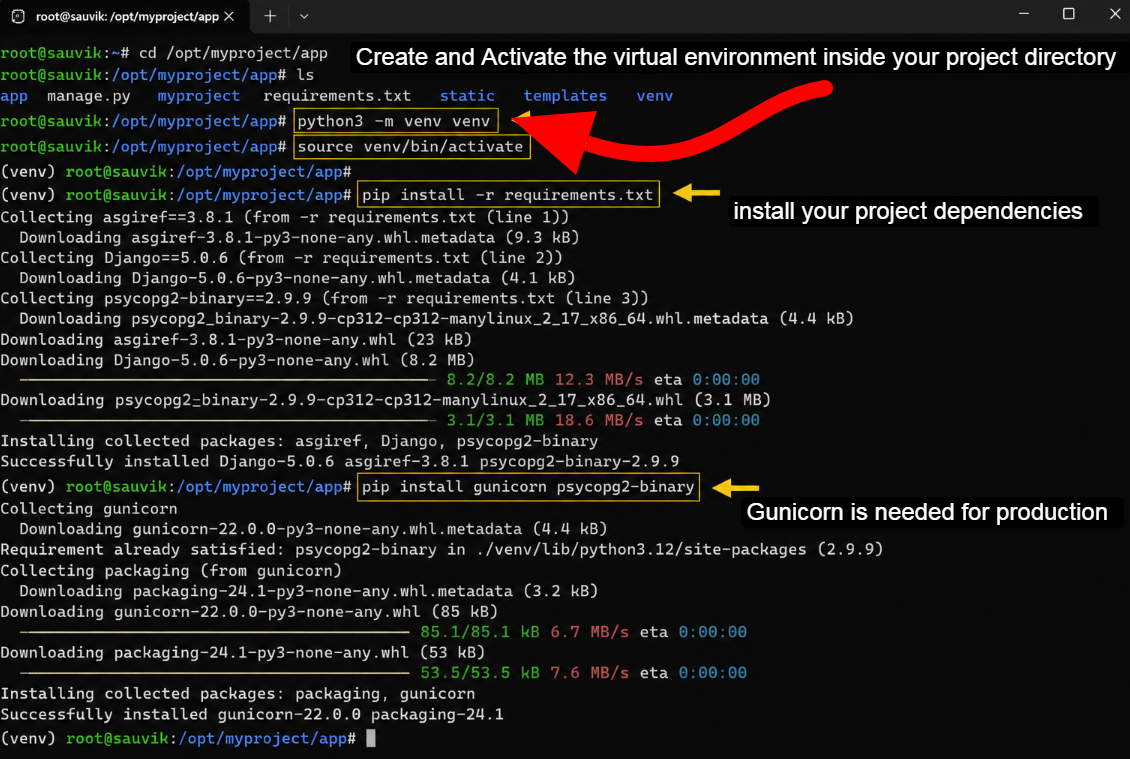Screen dimensions: 1130x759
Task: Click the "templates" directory name
Action: click(x=565, y=96)
